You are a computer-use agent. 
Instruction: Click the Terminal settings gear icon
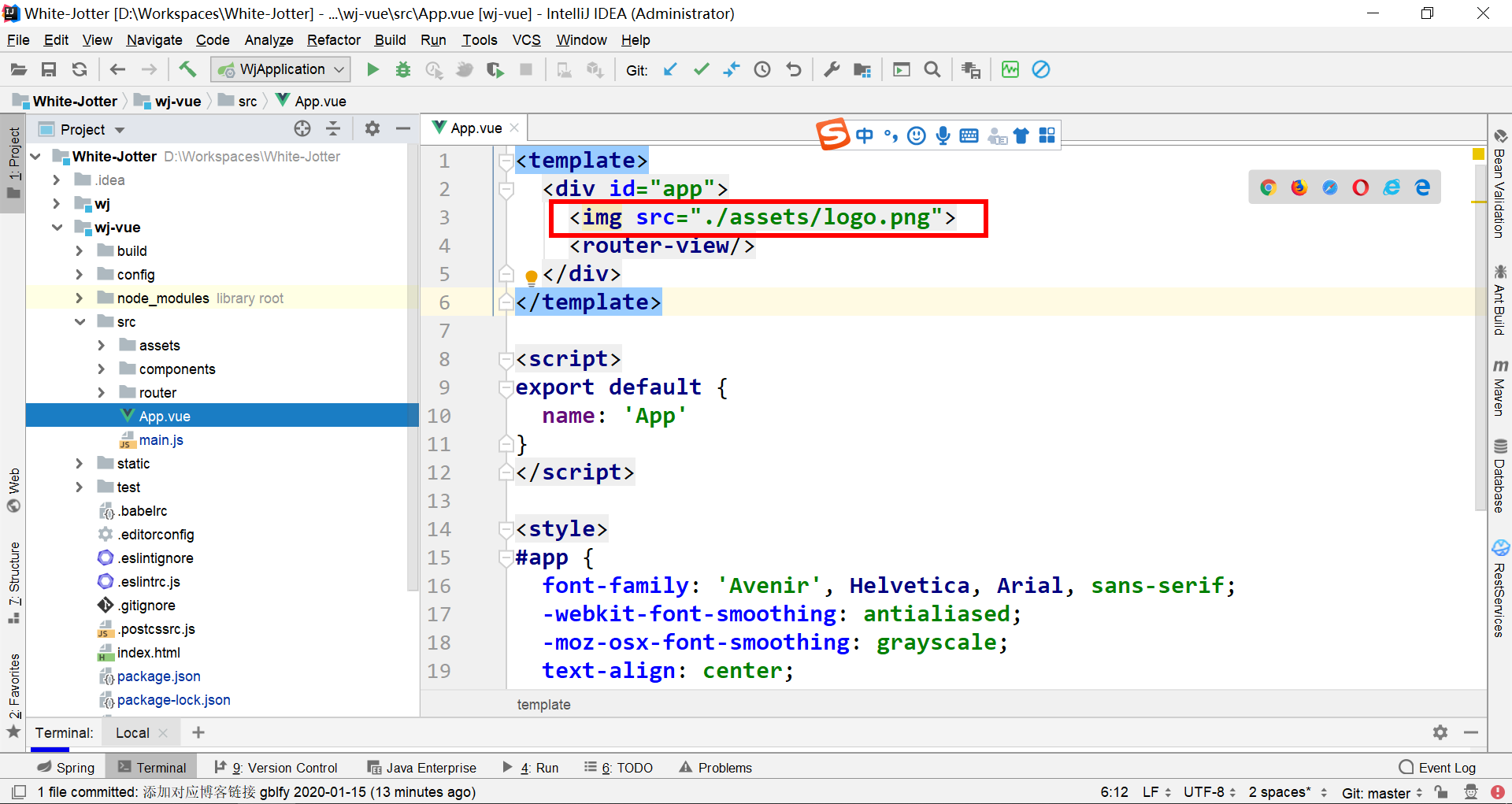click(x=1440, y=732)
